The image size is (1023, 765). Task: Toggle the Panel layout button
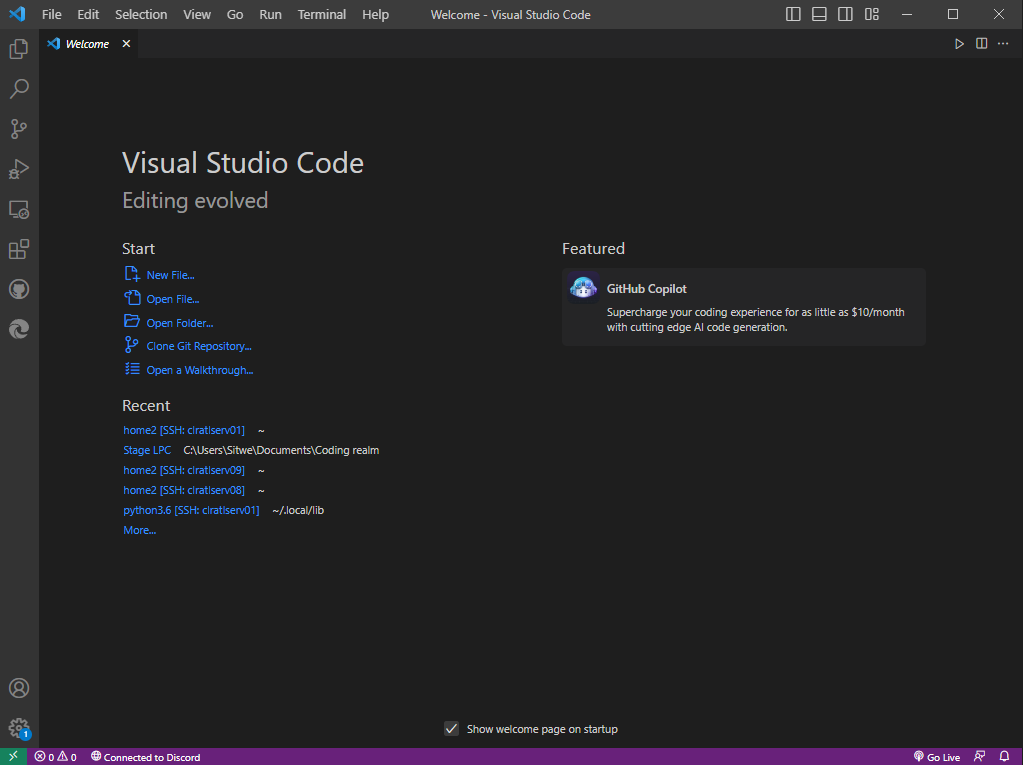[819, 14]
